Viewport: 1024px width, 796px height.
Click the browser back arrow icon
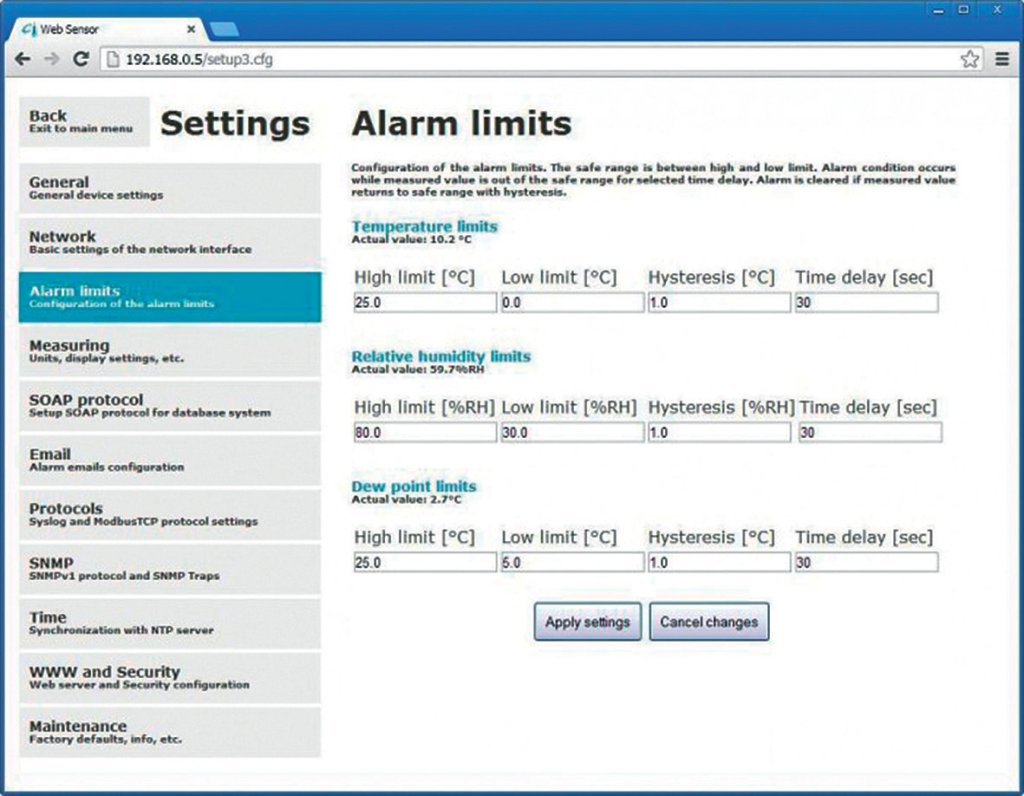23,59
